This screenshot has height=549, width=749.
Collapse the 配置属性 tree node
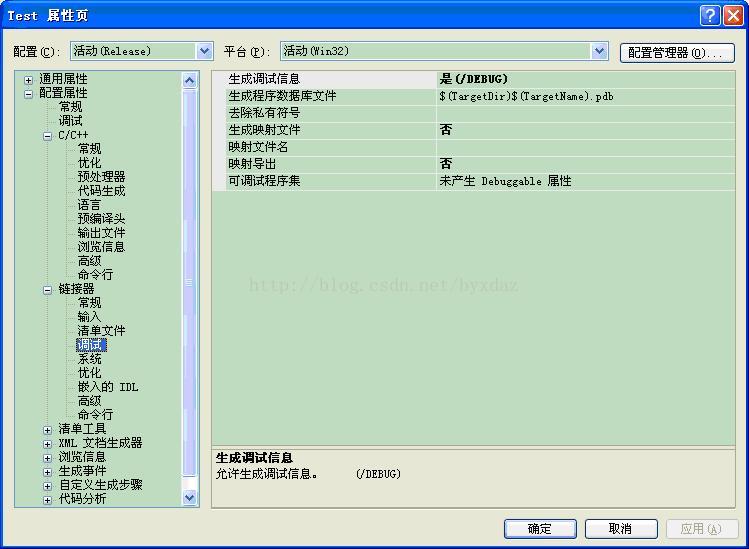pyautogui.click(x=28, y=94)
